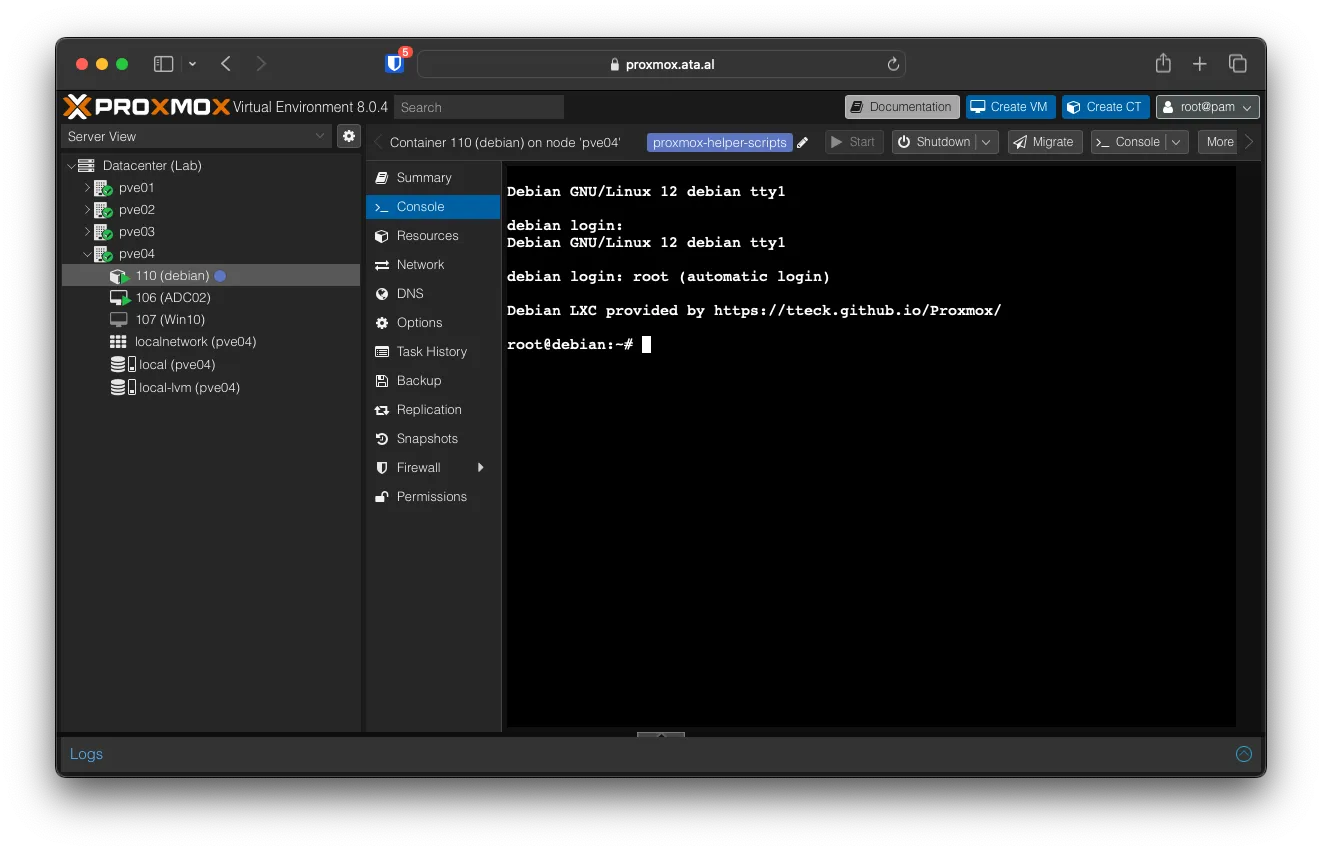Screen dimensions: 1322x851
Task: Click inside the terminal at root@debian prompt
Action: (x=646, y=344)
